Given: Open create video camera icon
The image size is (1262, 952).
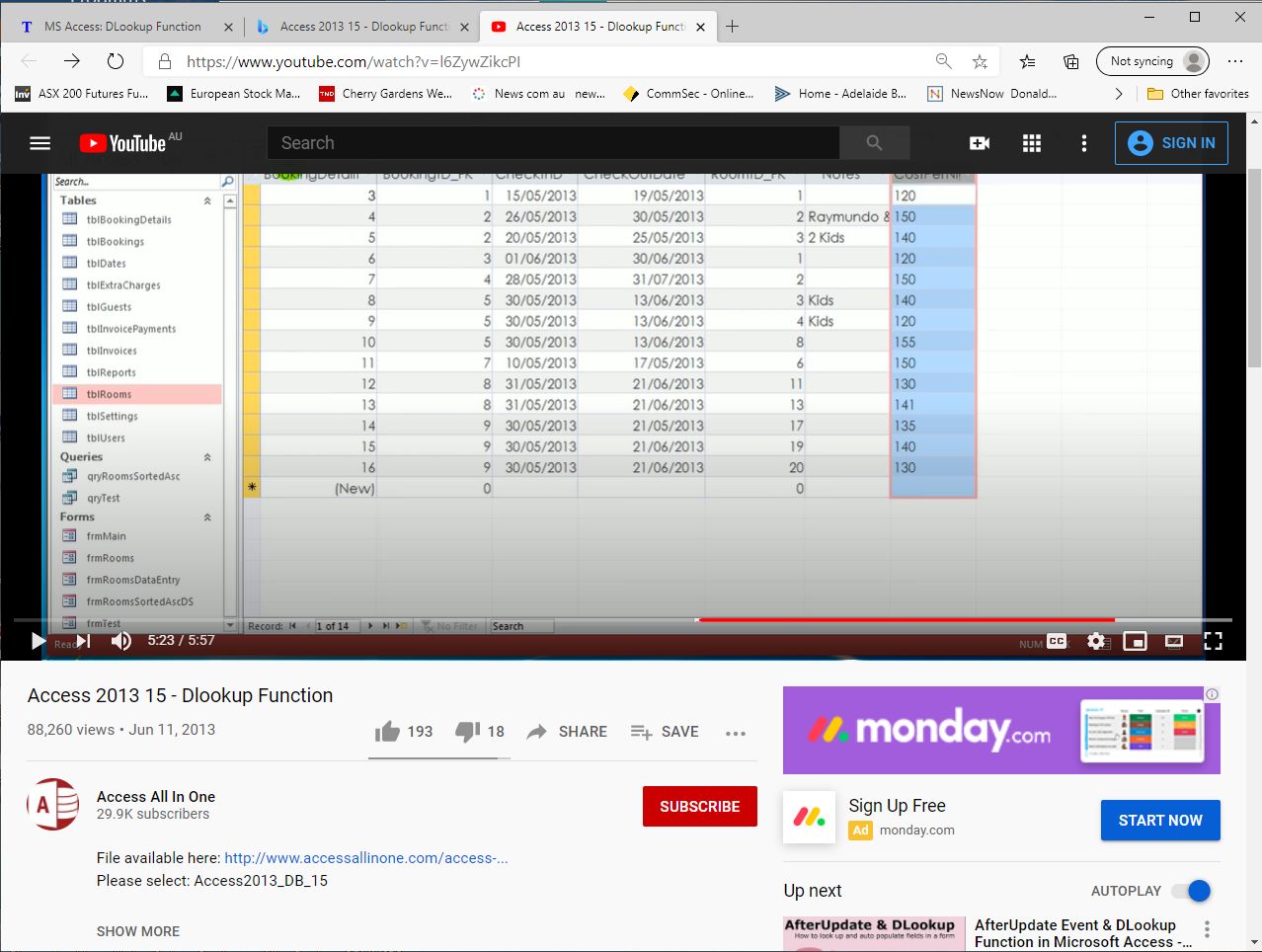Looking at the screenshot, I should coord(980,143).
